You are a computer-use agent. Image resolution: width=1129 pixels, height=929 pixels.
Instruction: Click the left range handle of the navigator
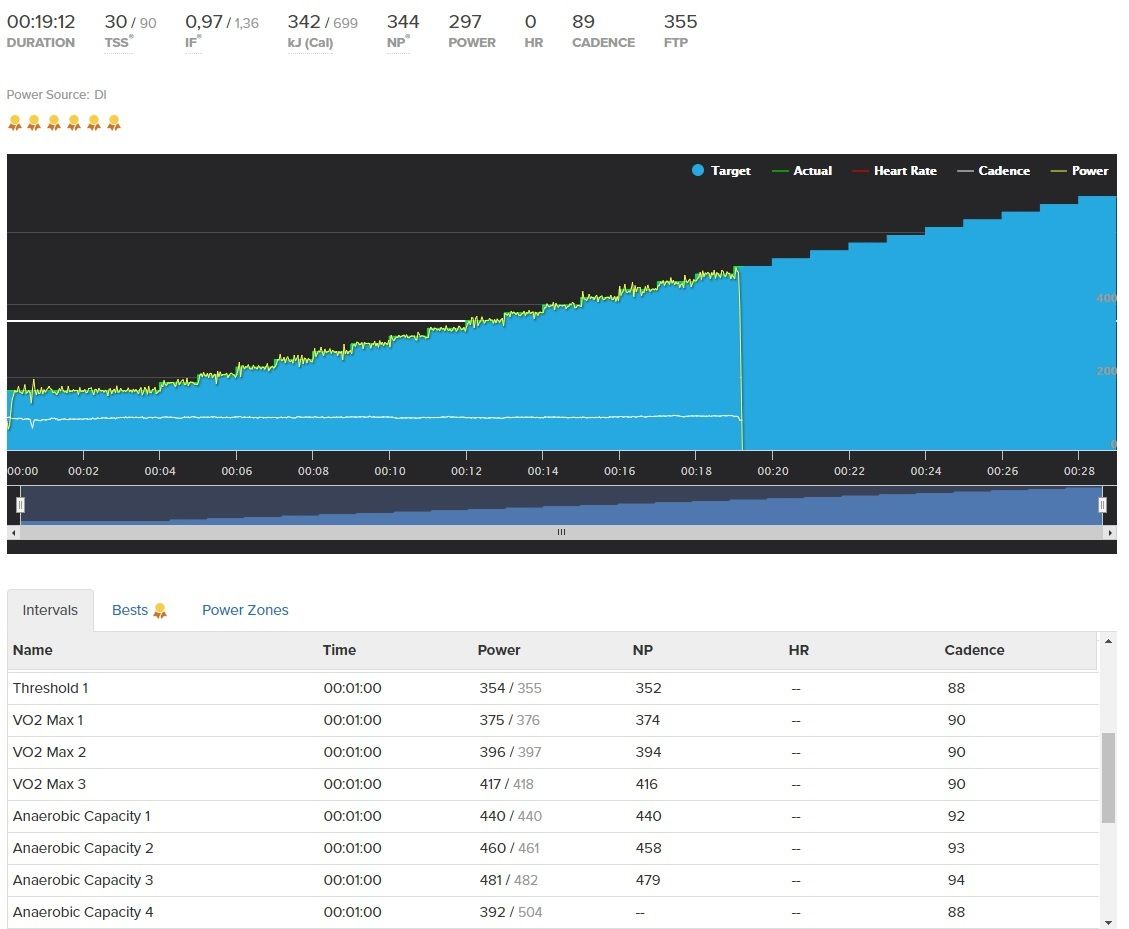[x=20, y=506]
